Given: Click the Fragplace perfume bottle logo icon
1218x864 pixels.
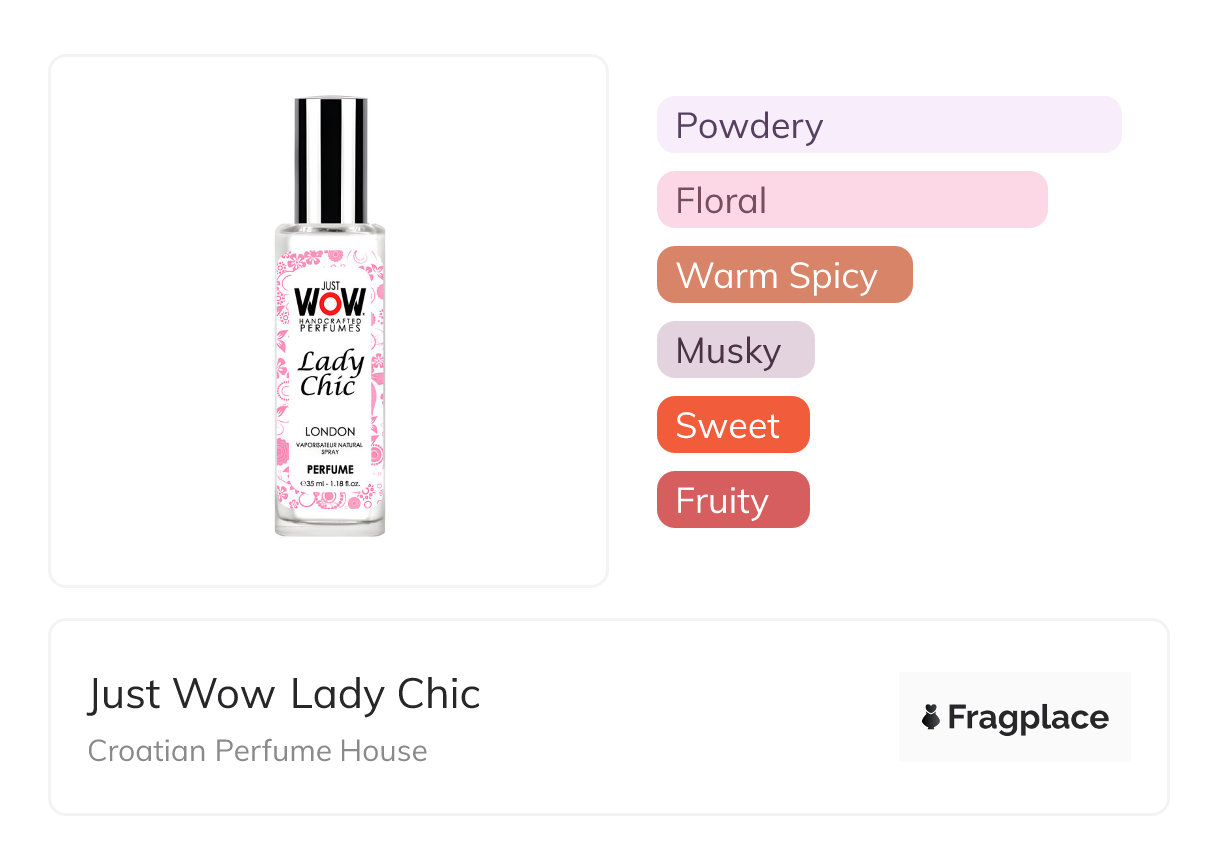Looking at the screenshot, I should pos(931,717).
